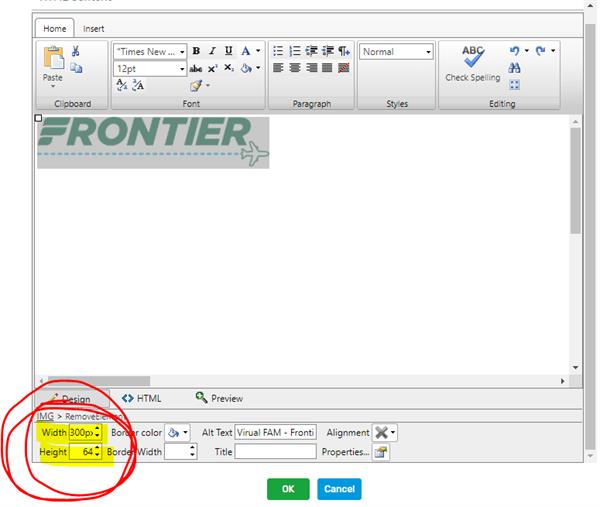Click the fullscreen toggle icon
This screenshot has height=507, width=600.
point(515,85)
